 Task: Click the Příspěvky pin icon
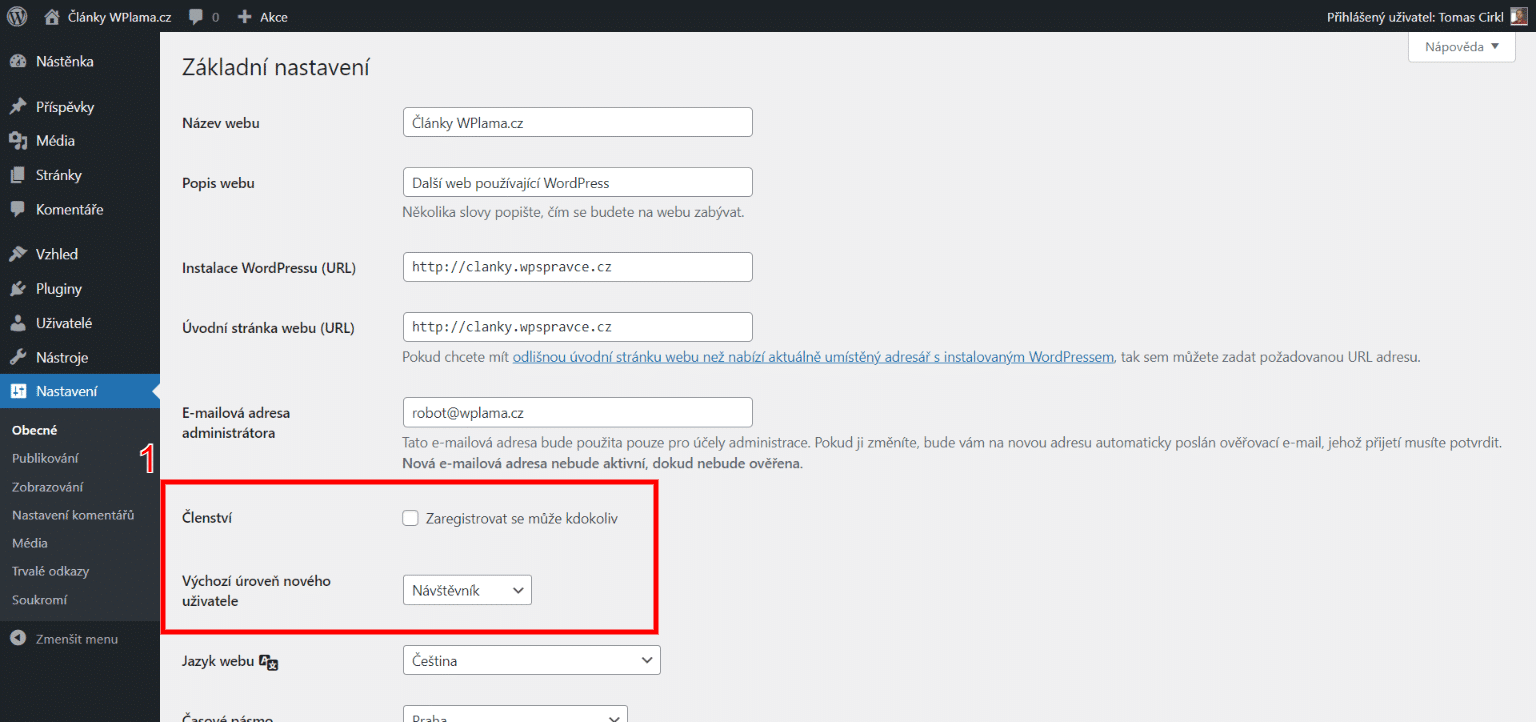pyautogui.click(x=18, y=107)
